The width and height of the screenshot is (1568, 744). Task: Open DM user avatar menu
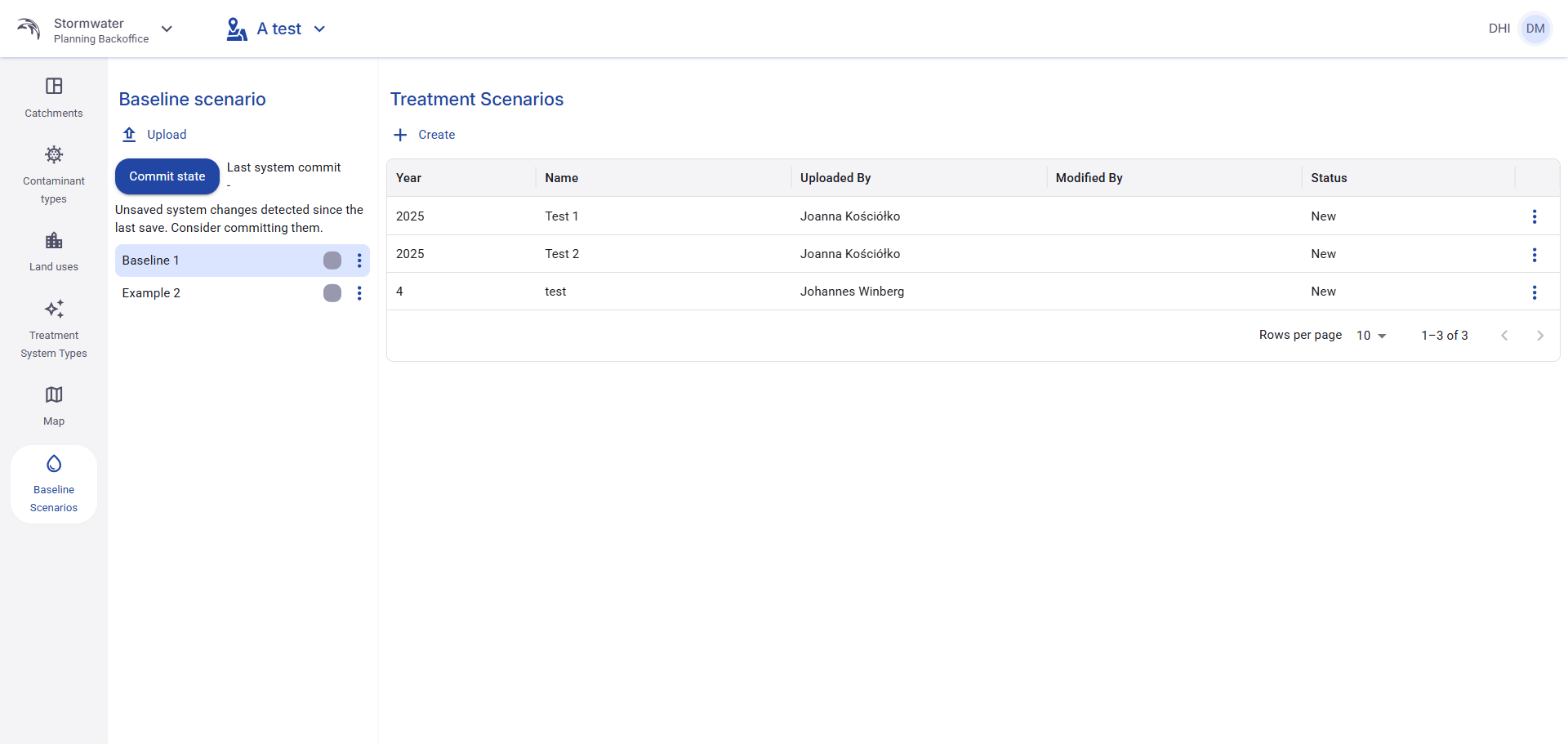pos(1535,29)
